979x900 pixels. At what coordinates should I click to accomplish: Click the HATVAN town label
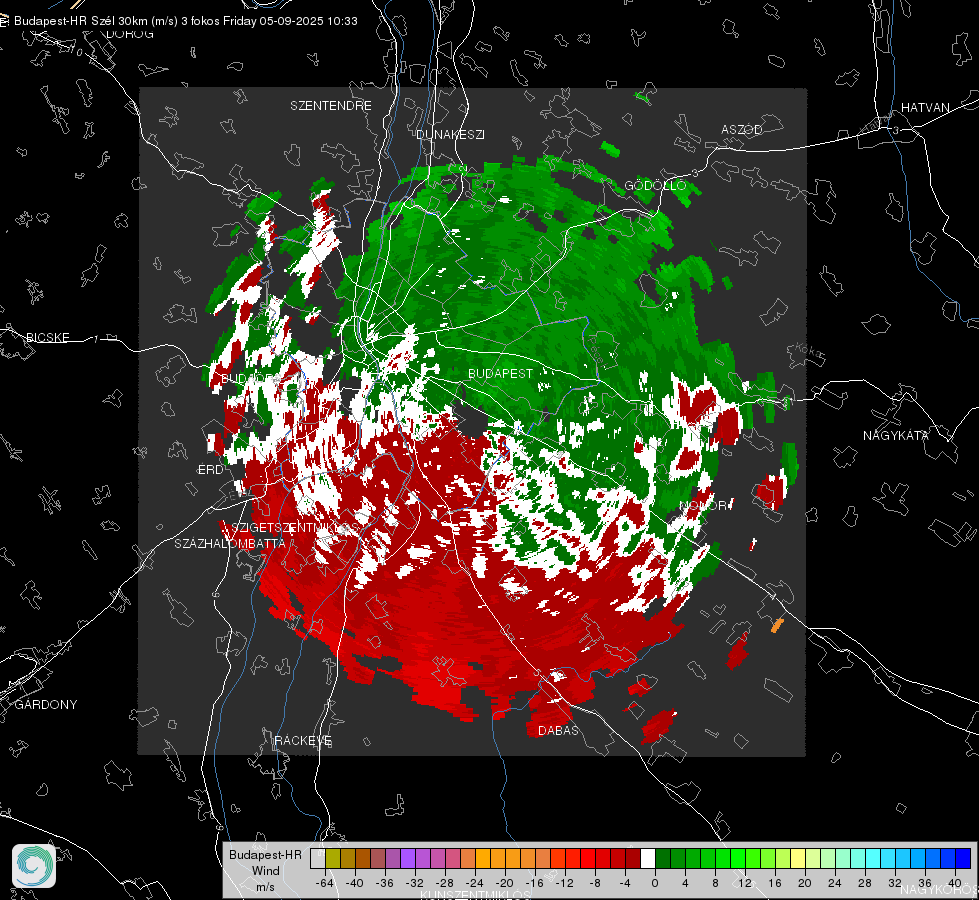tap(925, 107)
